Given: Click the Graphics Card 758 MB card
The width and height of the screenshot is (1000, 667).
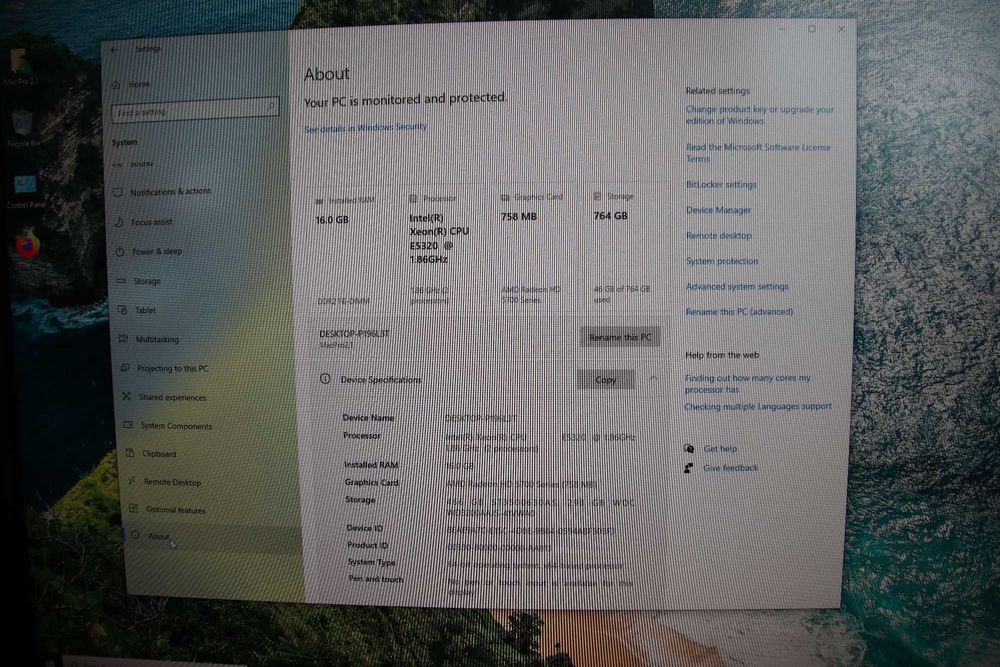Looking at the screenshot, I should (534, 249).
